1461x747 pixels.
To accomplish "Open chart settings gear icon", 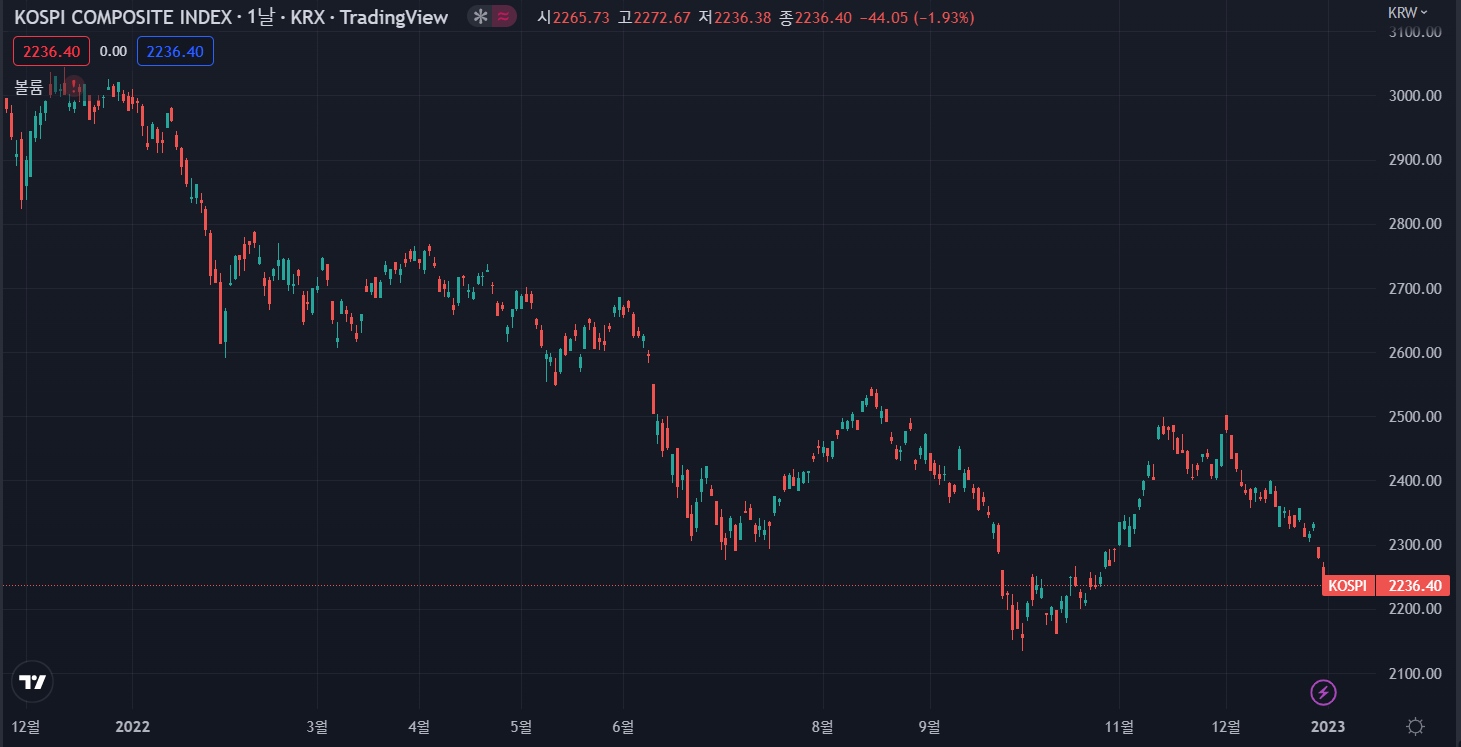I will tap(1415, 726).
